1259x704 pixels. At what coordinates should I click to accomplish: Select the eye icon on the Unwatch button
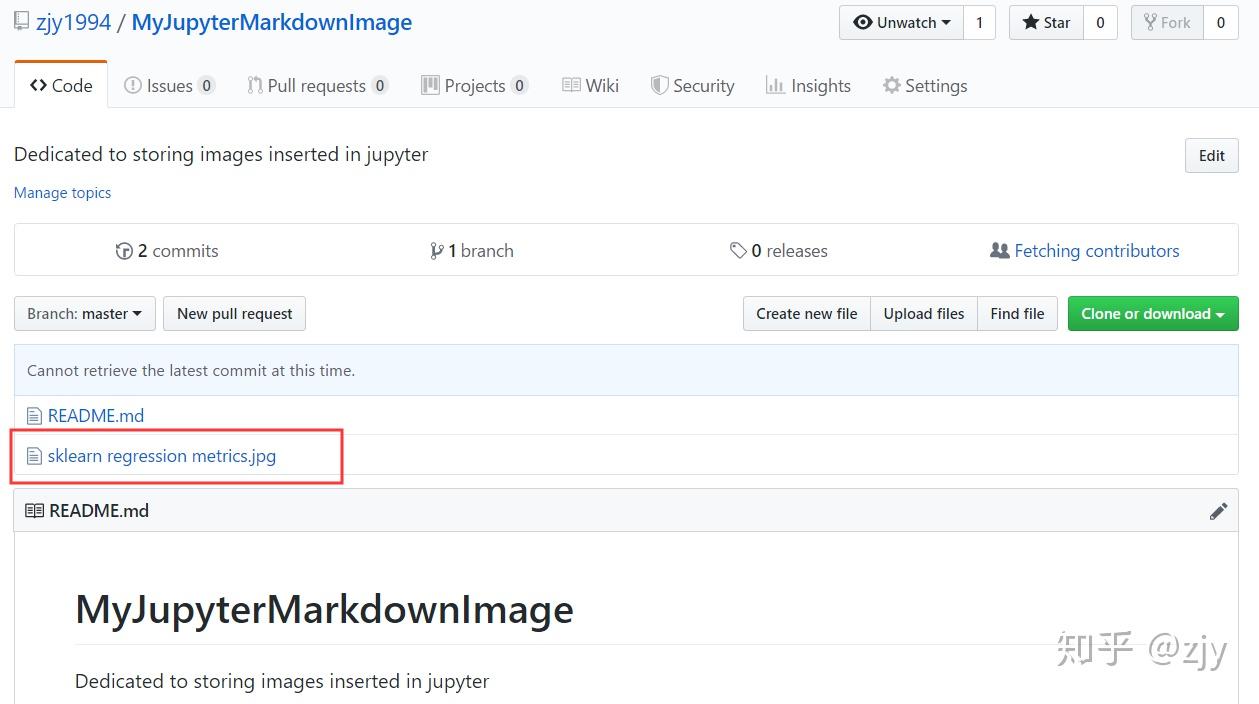(x=863, y=22)
